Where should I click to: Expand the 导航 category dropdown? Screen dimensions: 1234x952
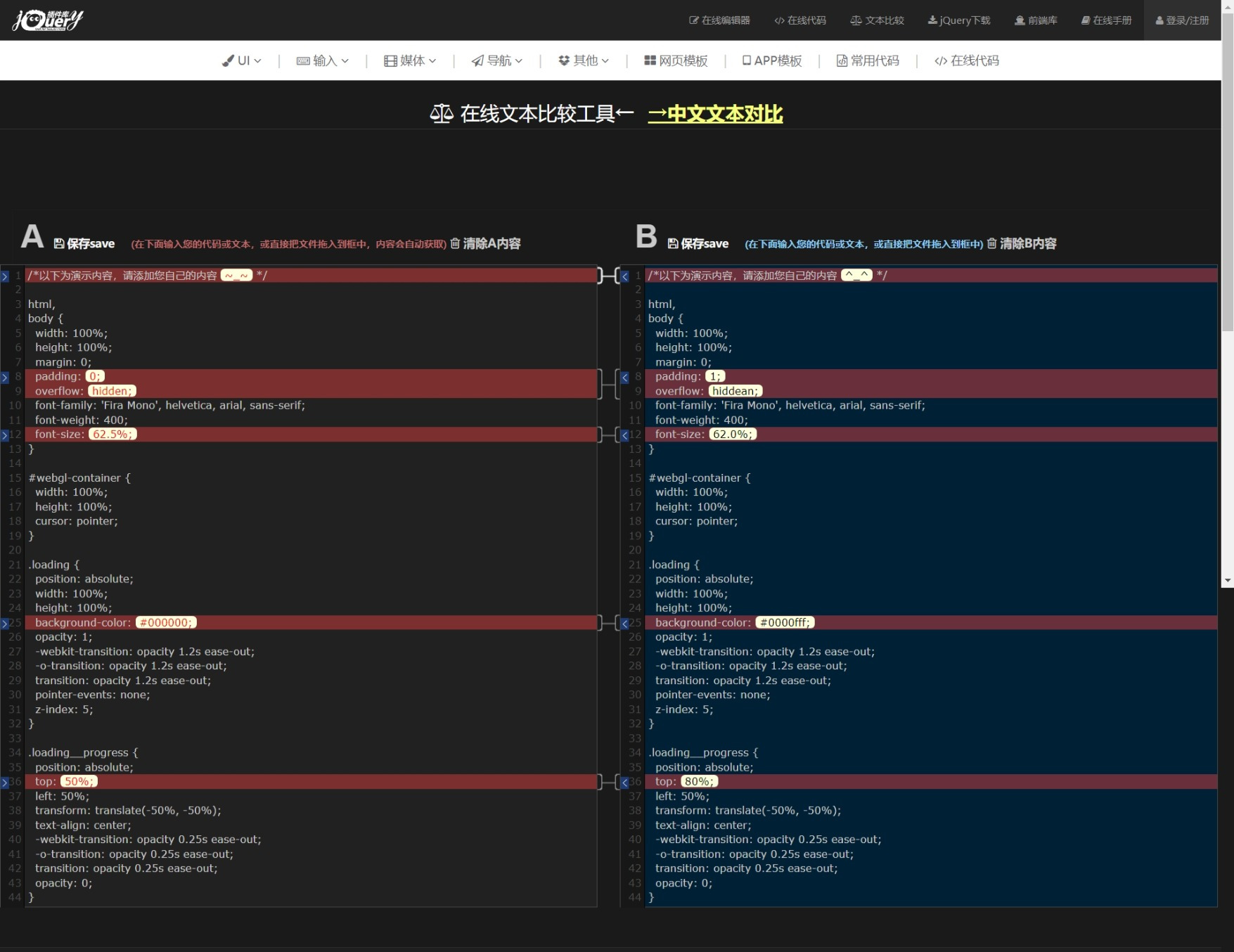click(497, 60)
